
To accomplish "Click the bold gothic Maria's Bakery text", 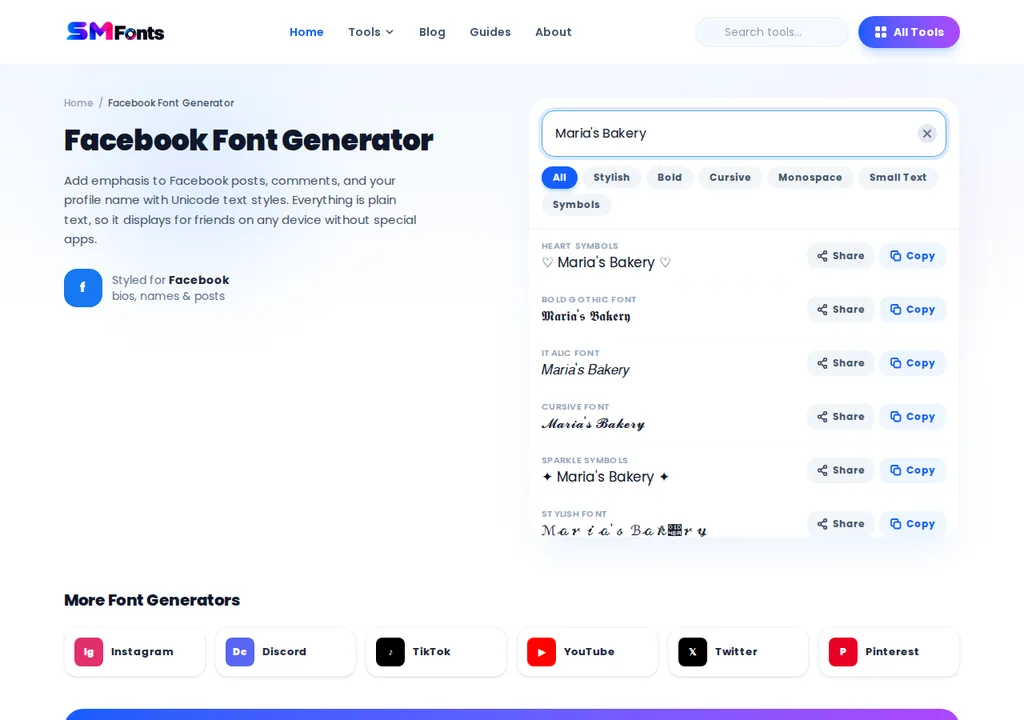I will [586, 316].
